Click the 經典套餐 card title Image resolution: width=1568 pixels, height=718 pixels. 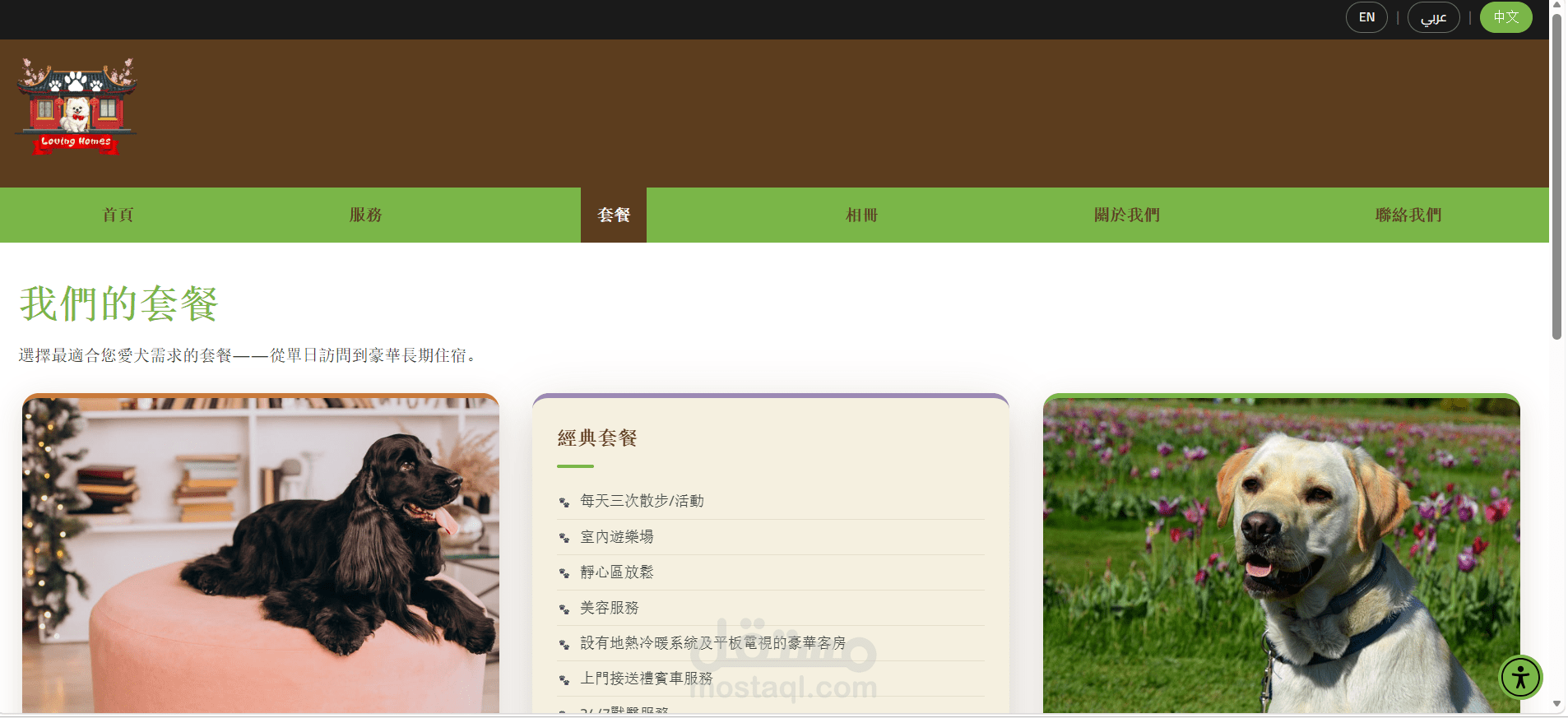click(x=597, y=438)
